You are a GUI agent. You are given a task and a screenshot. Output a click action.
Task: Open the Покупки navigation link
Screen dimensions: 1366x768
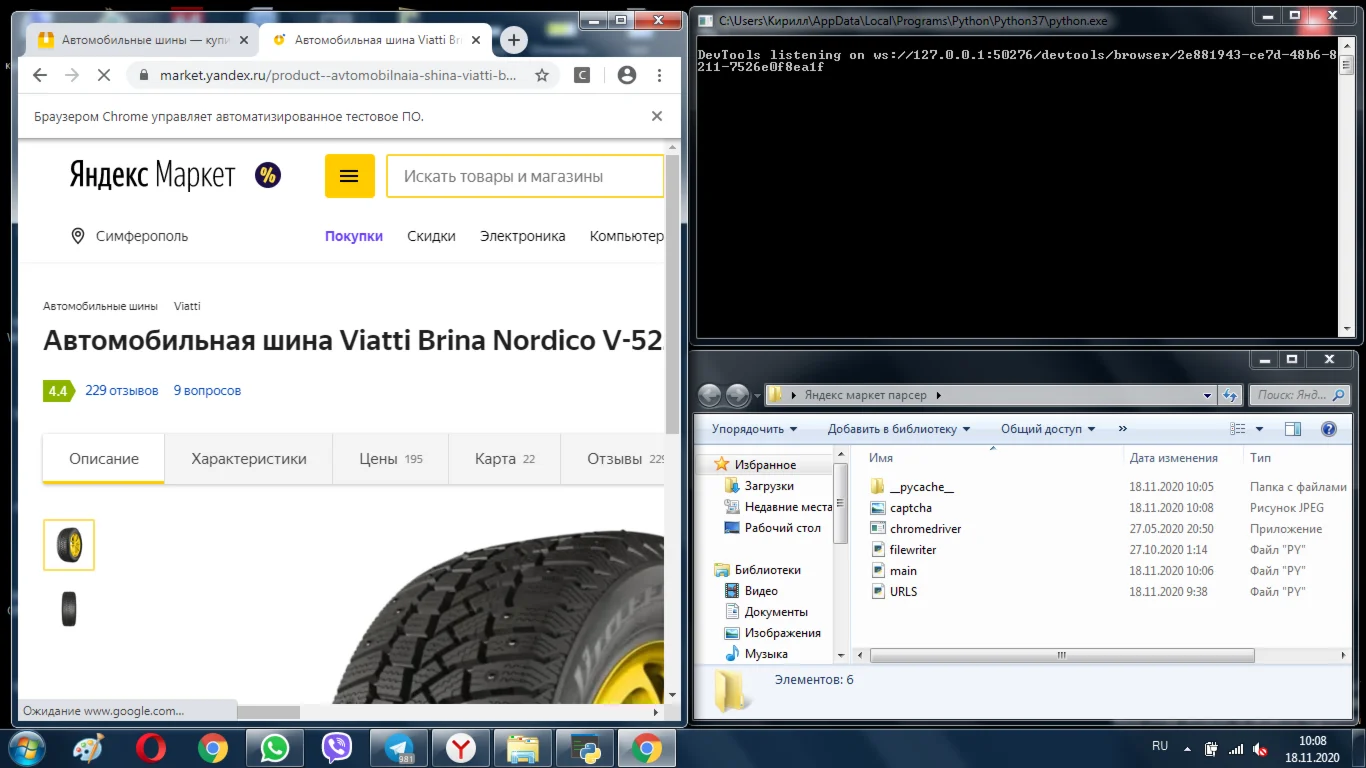[x=354, y=236]
